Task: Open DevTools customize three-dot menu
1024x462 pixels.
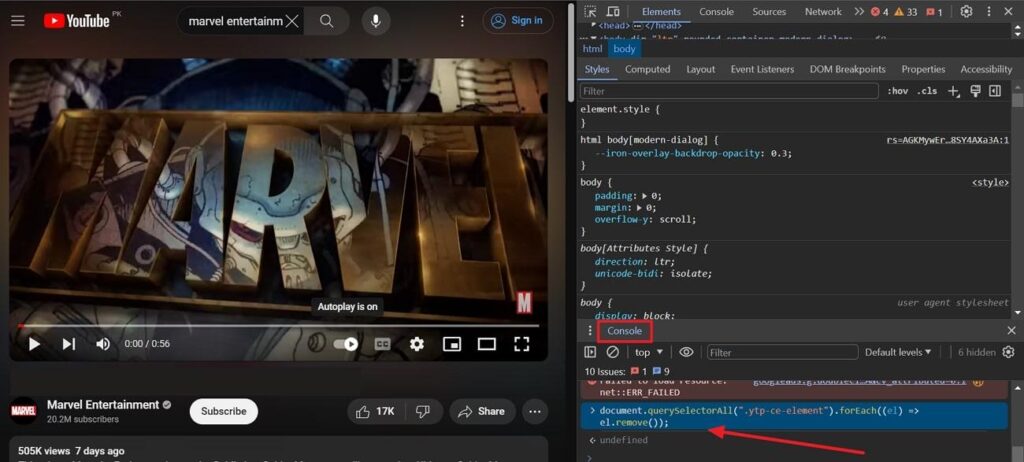Action: (988, 12)
